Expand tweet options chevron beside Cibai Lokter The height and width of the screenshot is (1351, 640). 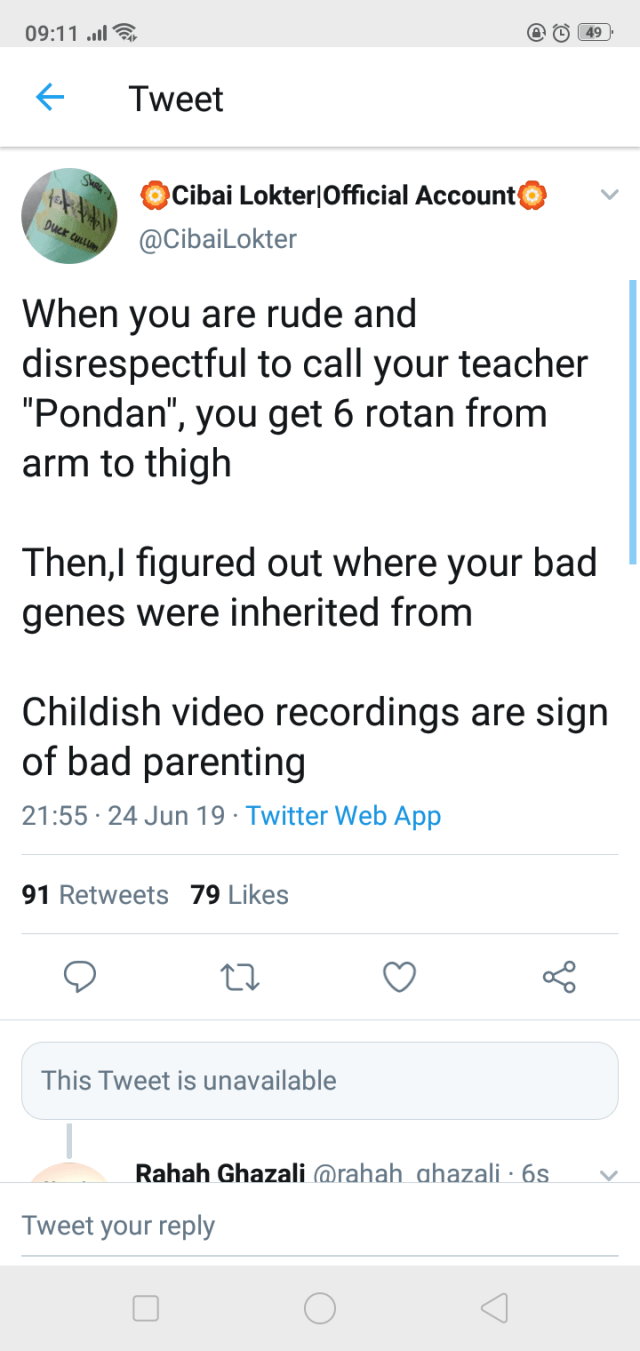(608, 196)
